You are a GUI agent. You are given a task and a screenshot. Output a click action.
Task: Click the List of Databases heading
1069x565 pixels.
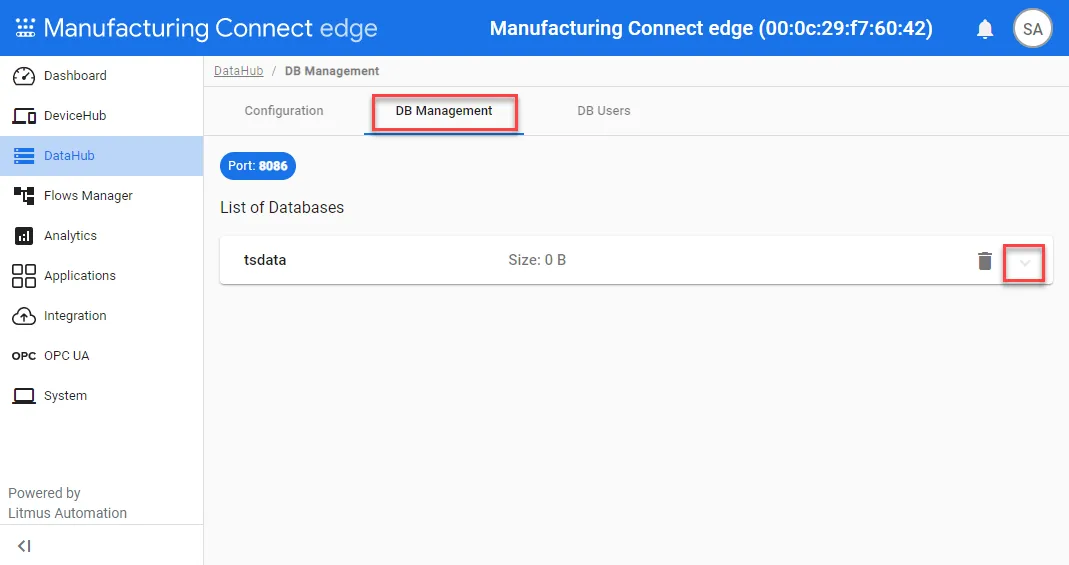click(x=282, y=208)
